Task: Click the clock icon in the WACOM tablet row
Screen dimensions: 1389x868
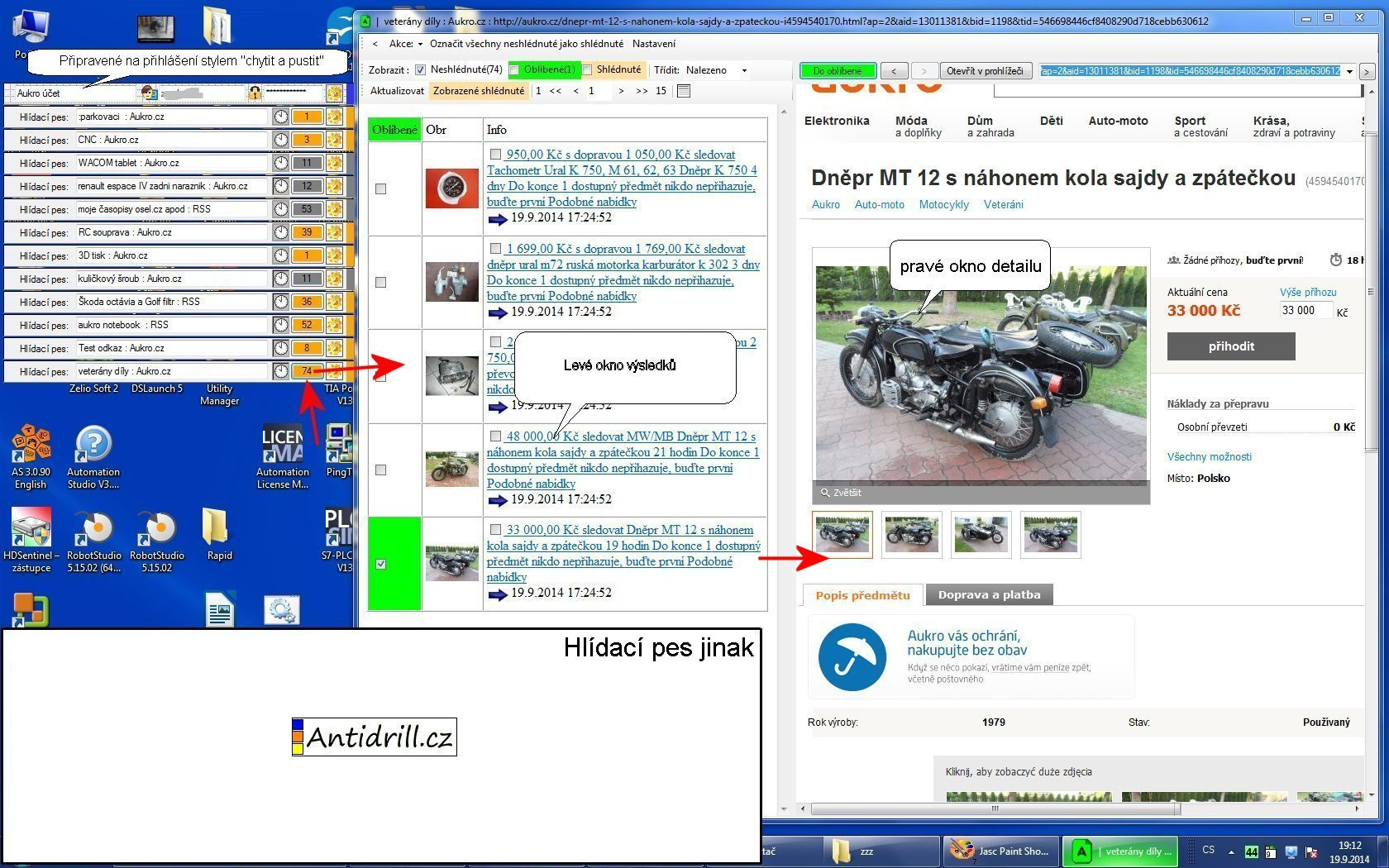Action: (x=281, y=163)
